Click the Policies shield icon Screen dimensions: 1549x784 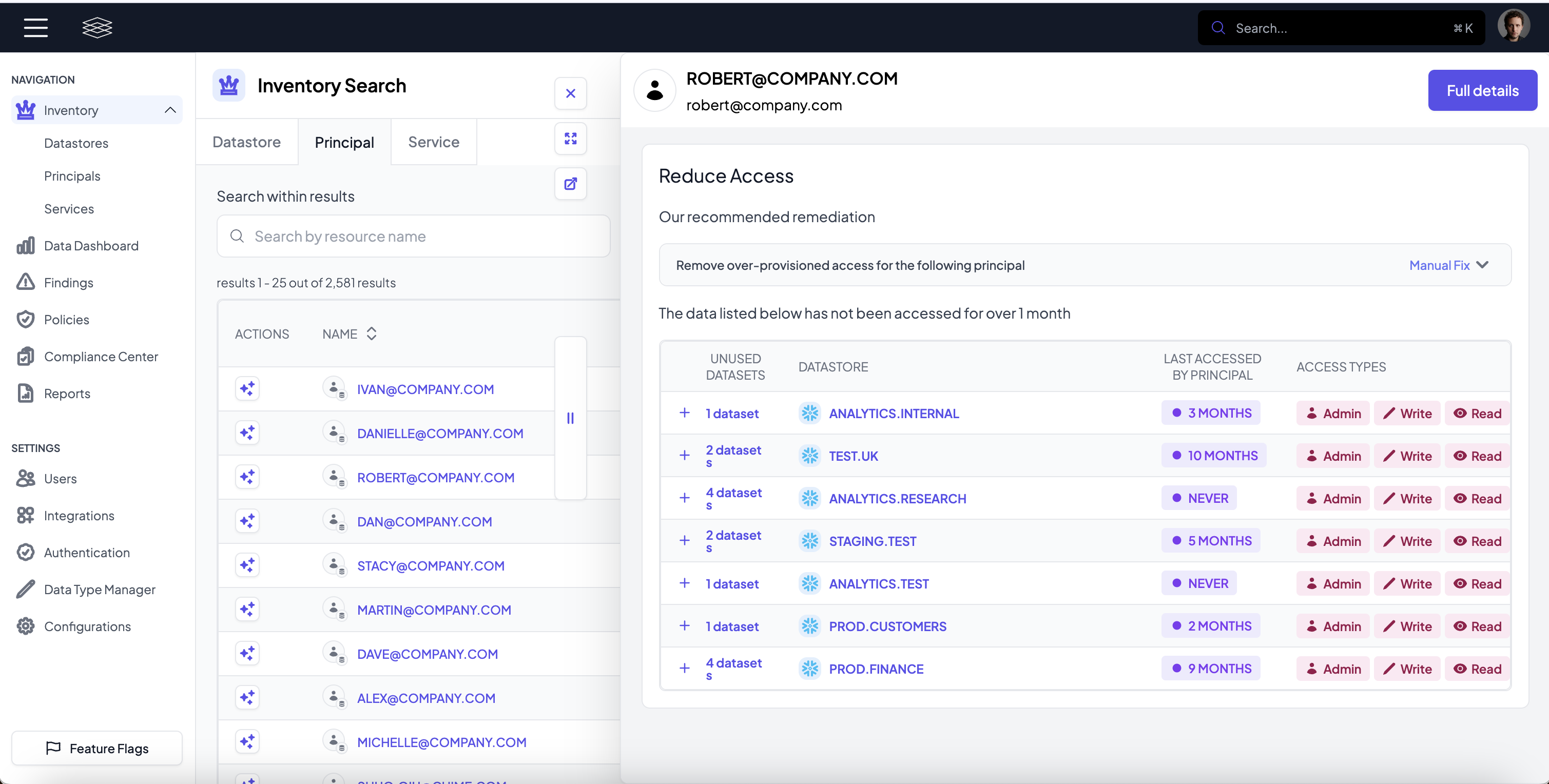coord(25,319)
